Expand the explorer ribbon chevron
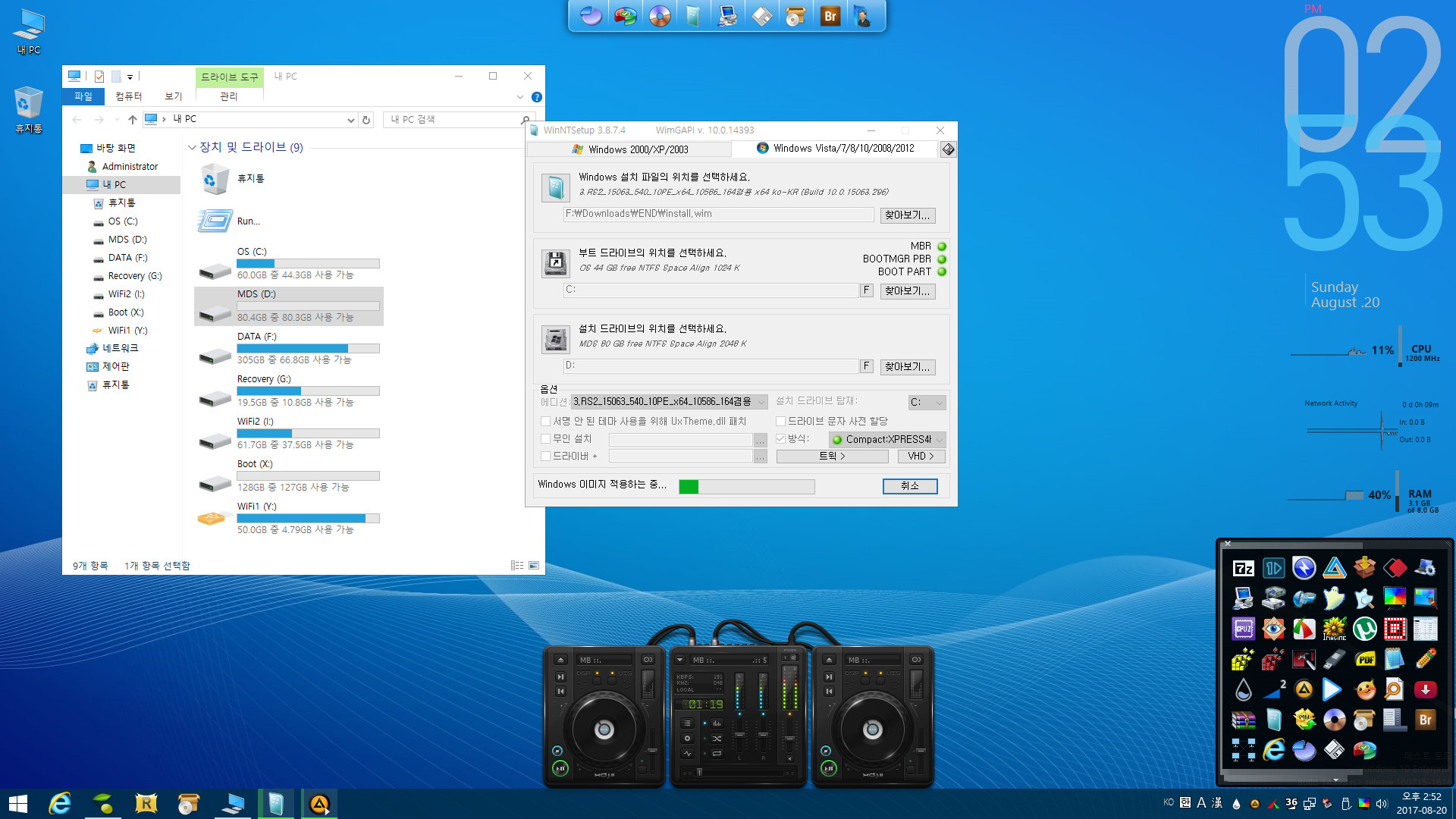 point(520,97)
